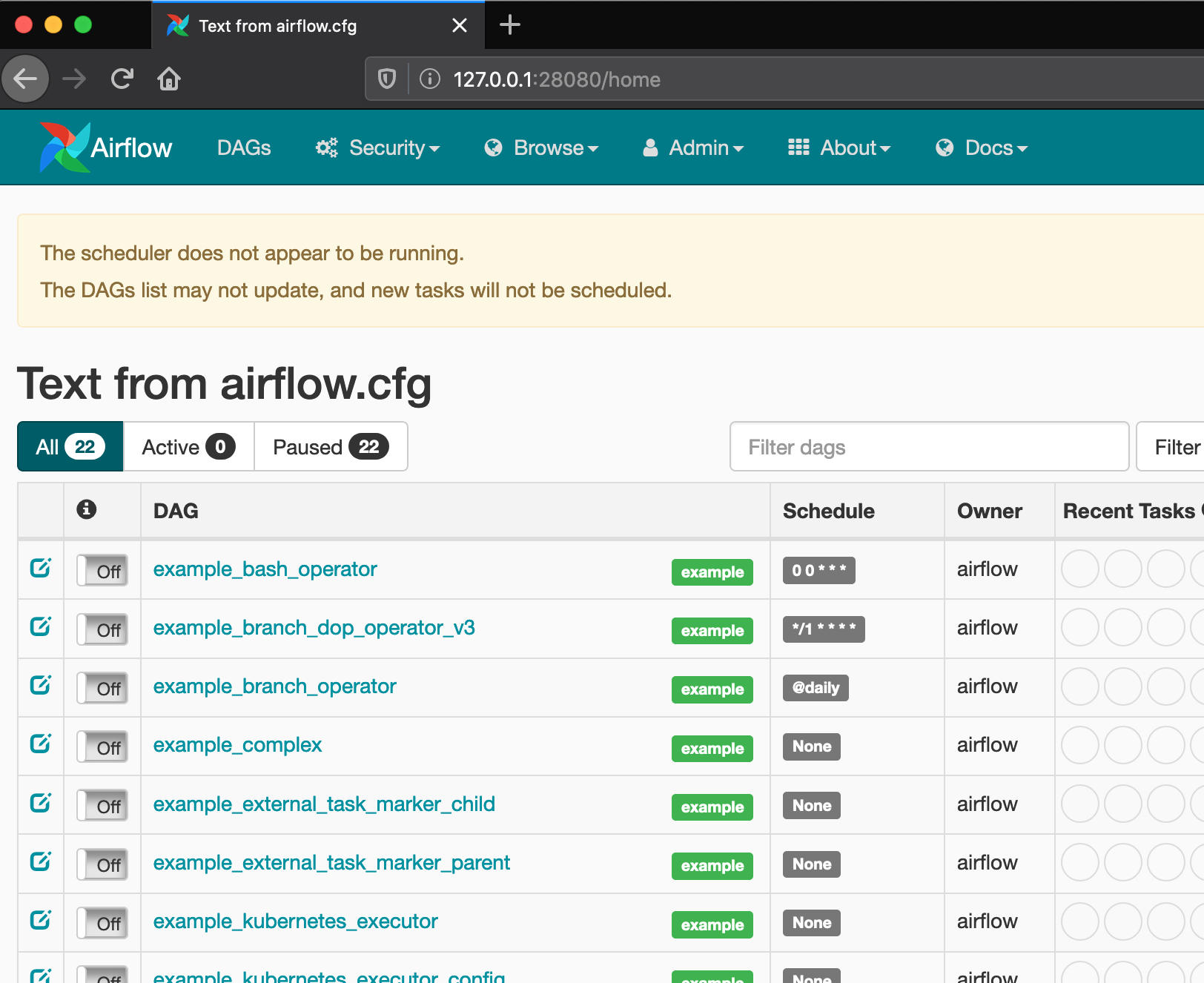Click the @daily schedule badge
The width and height of the screenshot is (1204, 983).
click(x=816, y=687)
